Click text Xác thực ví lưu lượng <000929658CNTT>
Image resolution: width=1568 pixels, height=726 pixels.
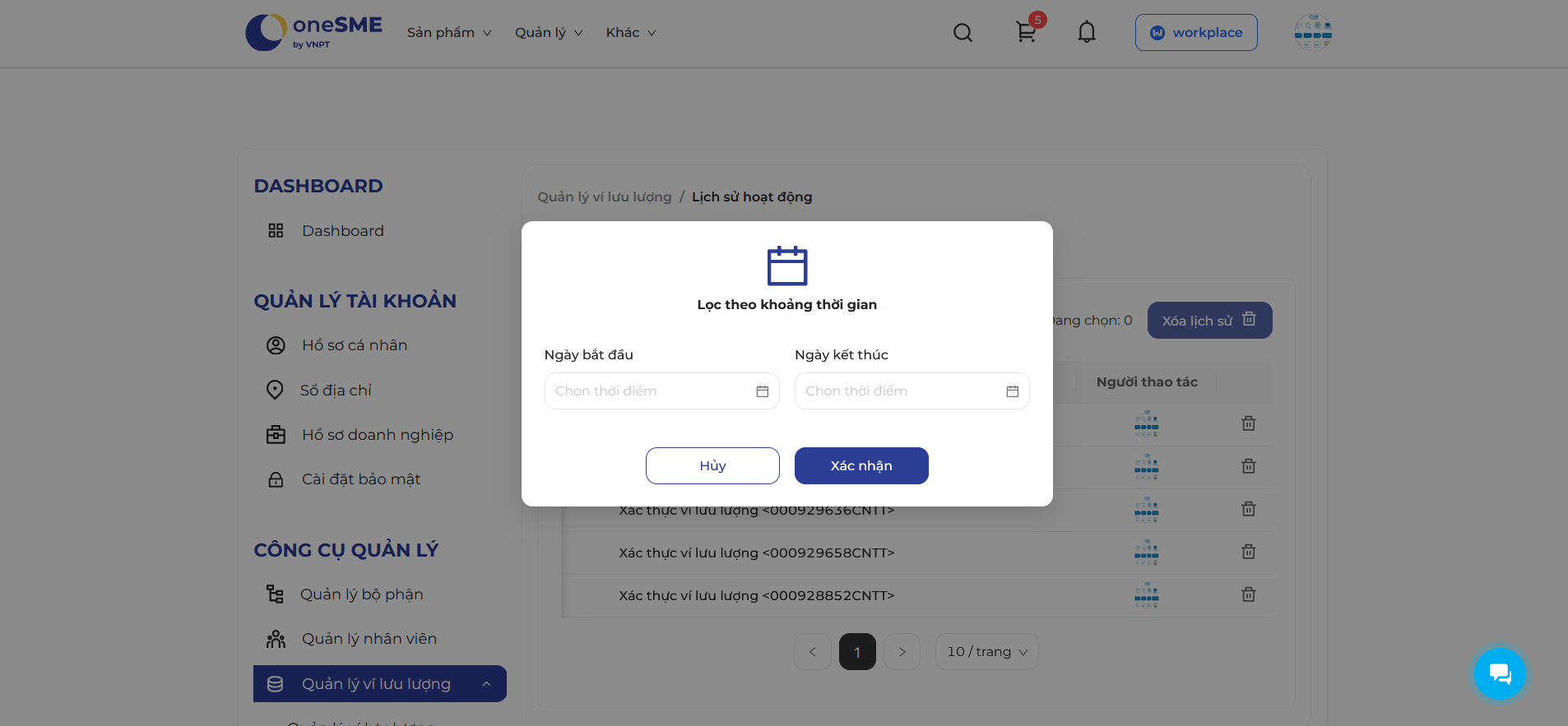pos(757,553)
